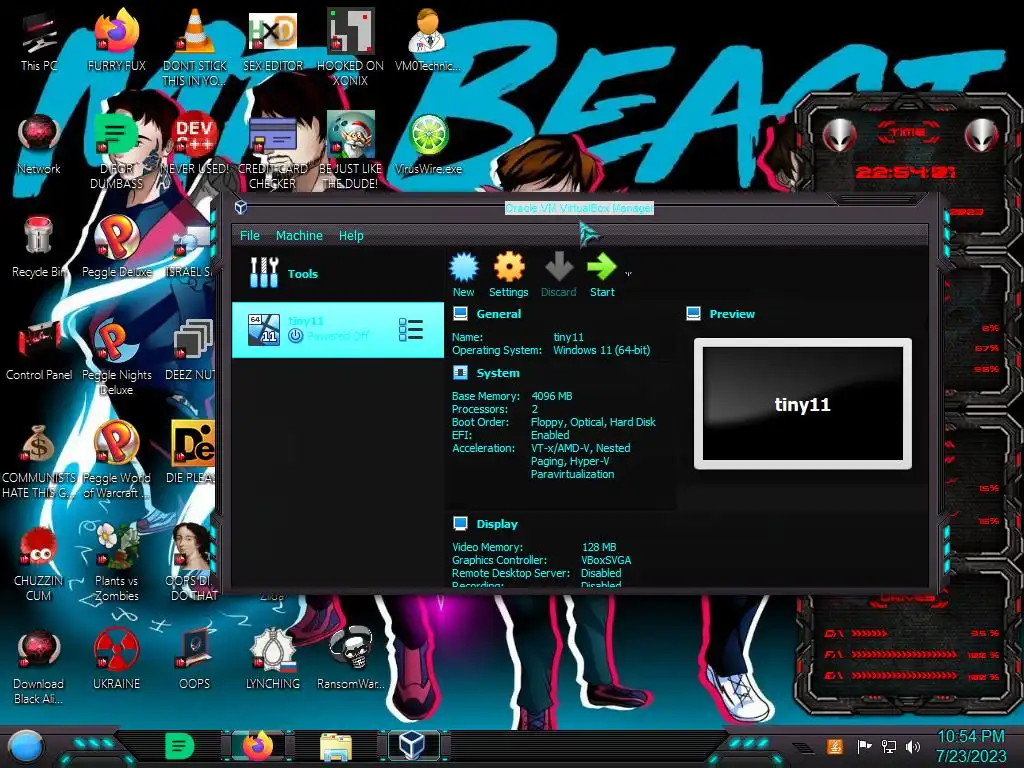Click the gadget digital clock 22:54
1024x768 pixels.
(x=906, y=172)
